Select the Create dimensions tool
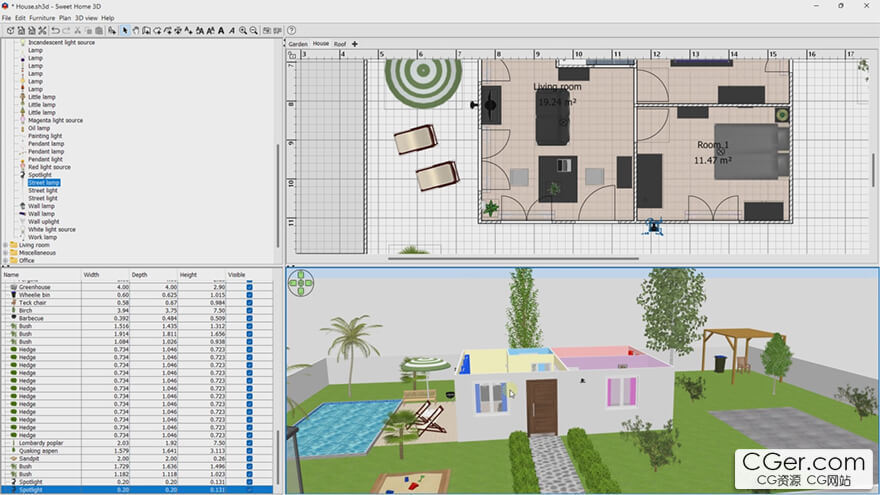This screenshot has width=880, height=495. [x=178, y=30]
